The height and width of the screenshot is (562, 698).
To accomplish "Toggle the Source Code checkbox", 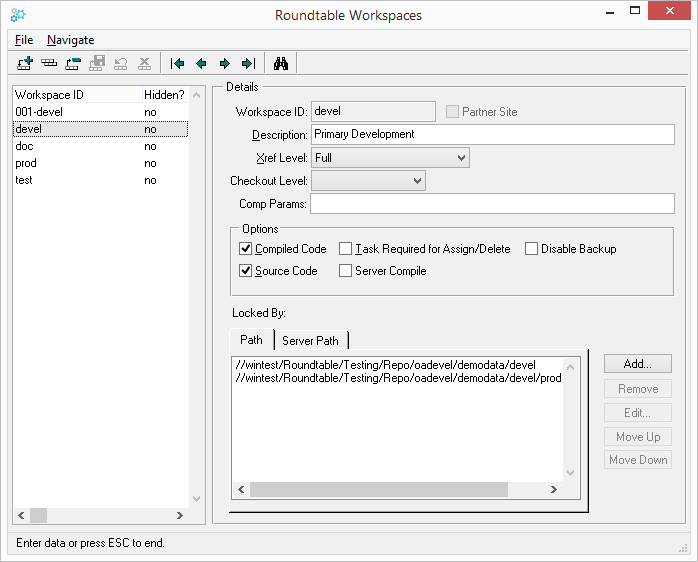I will (246, 271).
